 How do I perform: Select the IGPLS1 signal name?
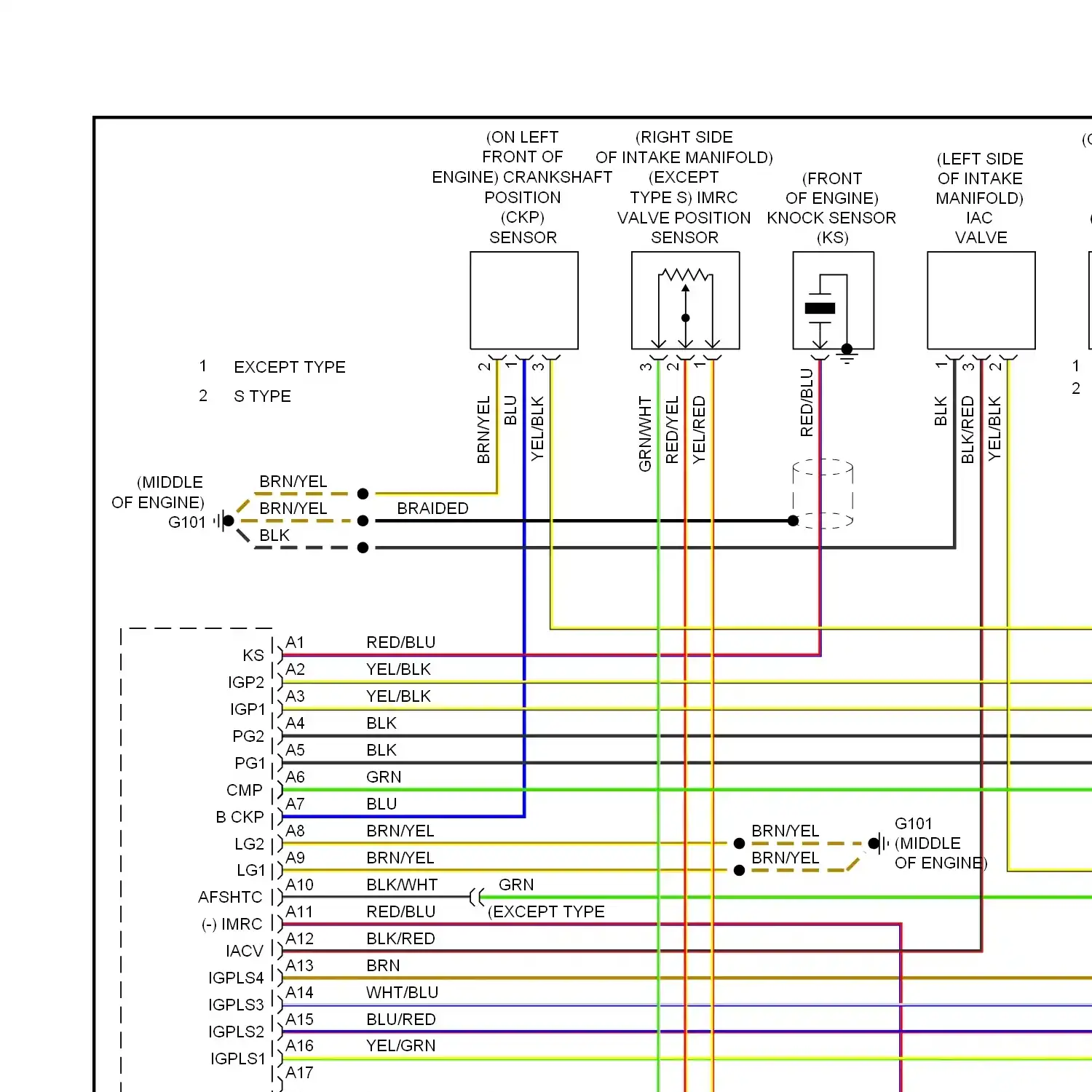click(x=238, y=1059)
